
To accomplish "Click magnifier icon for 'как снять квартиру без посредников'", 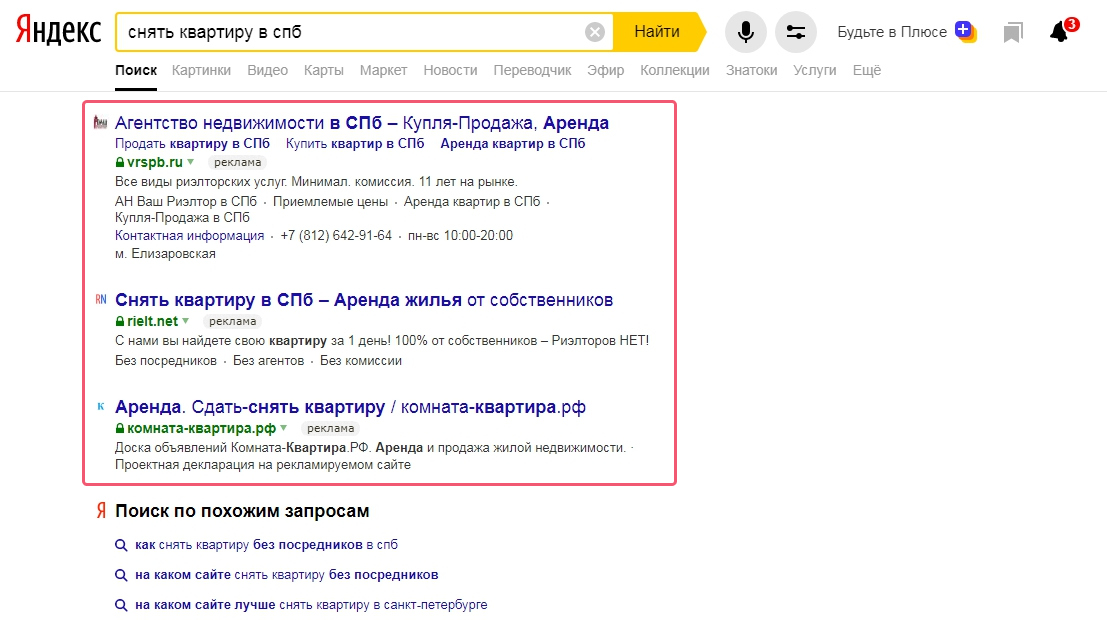I will [x=121, y=545].
